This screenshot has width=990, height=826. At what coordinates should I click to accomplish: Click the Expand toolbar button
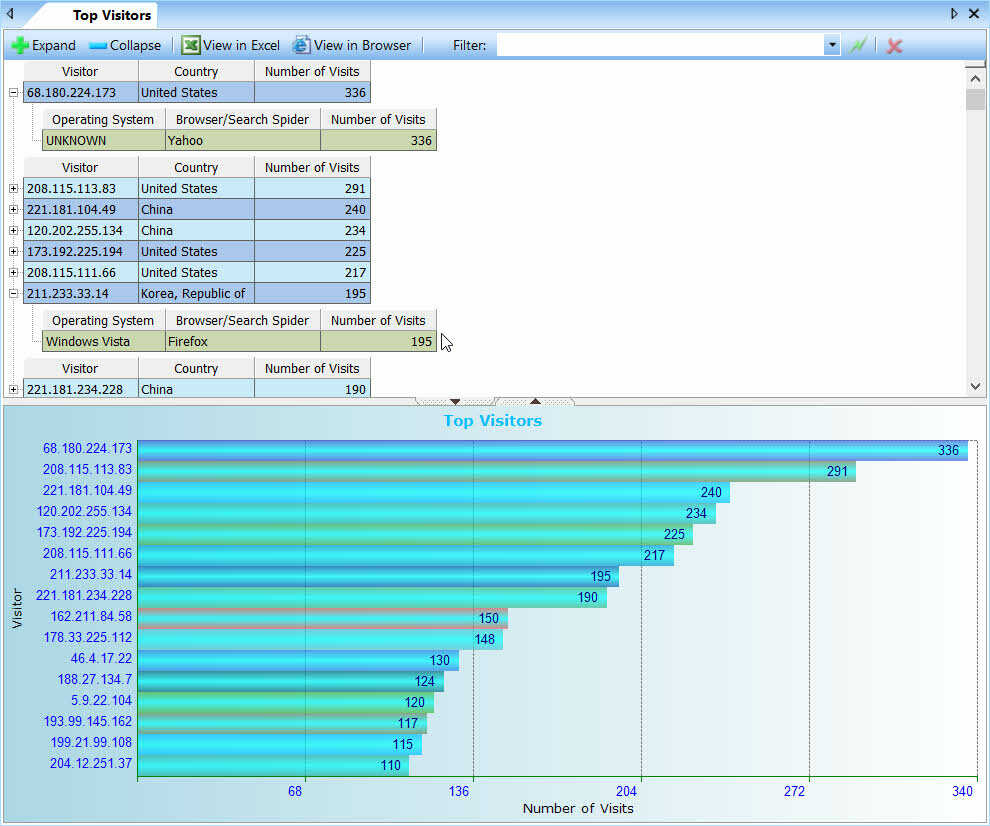point(44,45)
